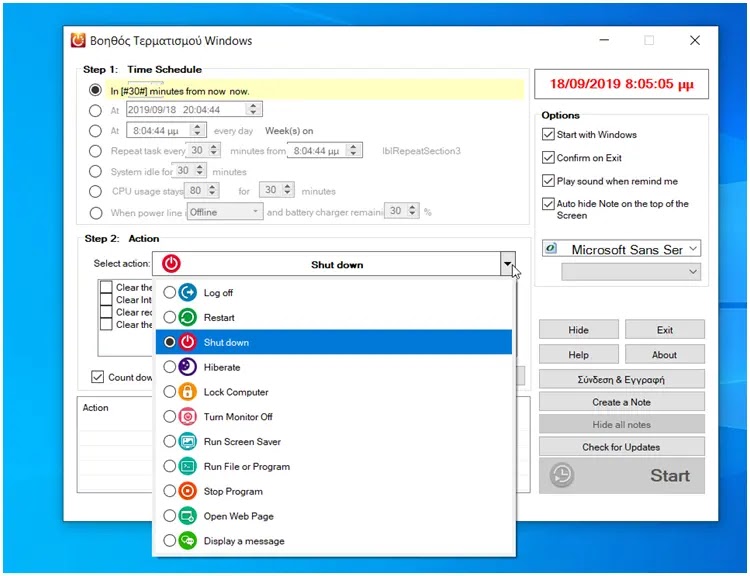Choose Turn Monitor Off from the list
This screenshot has width=750, height=576.
point(334,417)
